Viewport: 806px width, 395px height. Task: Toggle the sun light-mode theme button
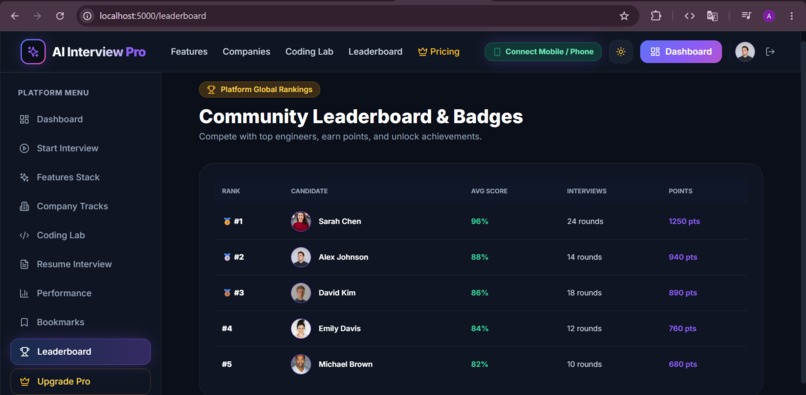click(620, 51)
